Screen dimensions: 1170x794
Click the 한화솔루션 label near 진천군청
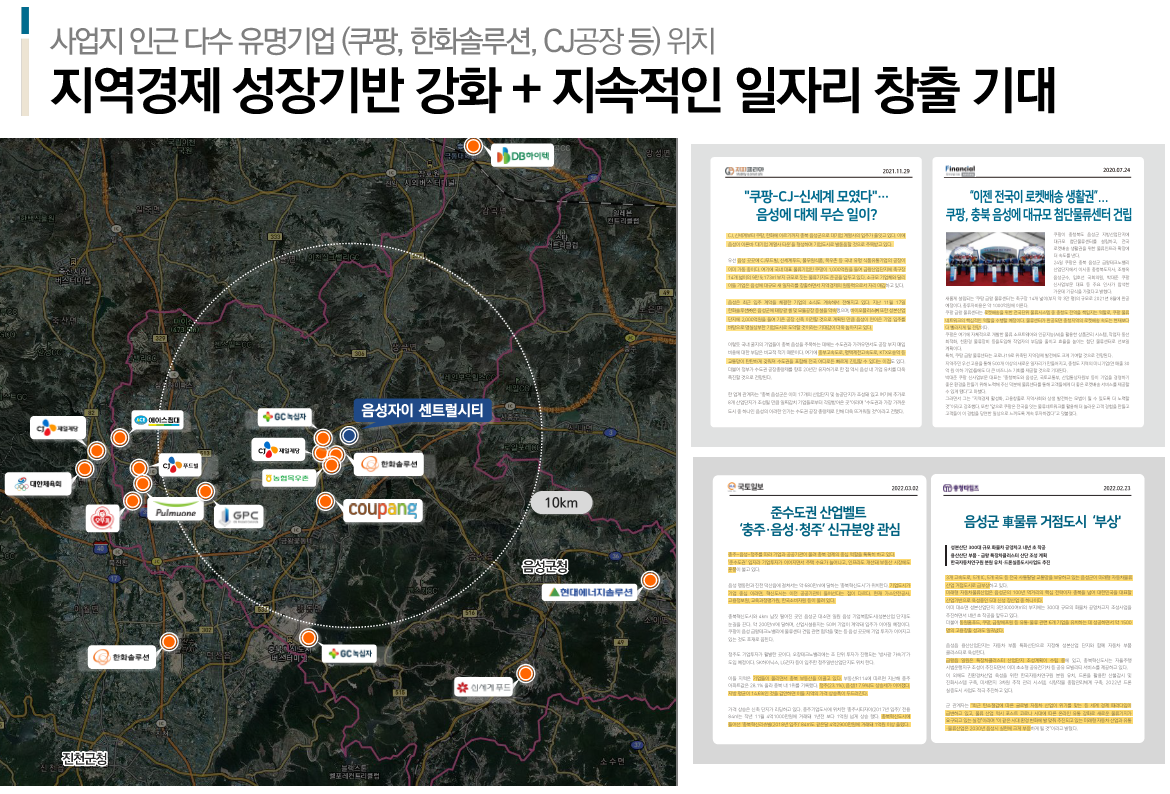pos(123,657)
